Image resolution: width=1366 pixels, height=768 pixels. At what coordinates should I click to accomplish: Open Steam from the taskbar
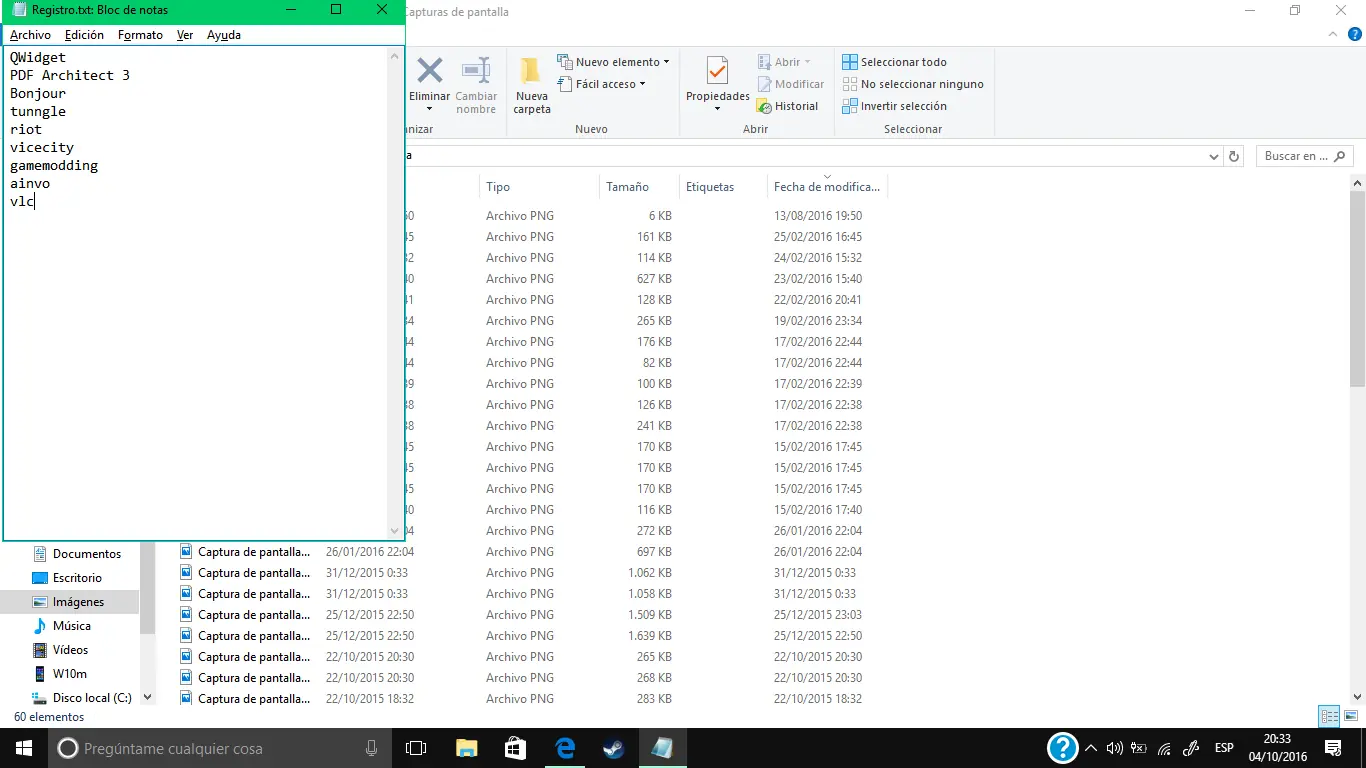click(613, 748)
